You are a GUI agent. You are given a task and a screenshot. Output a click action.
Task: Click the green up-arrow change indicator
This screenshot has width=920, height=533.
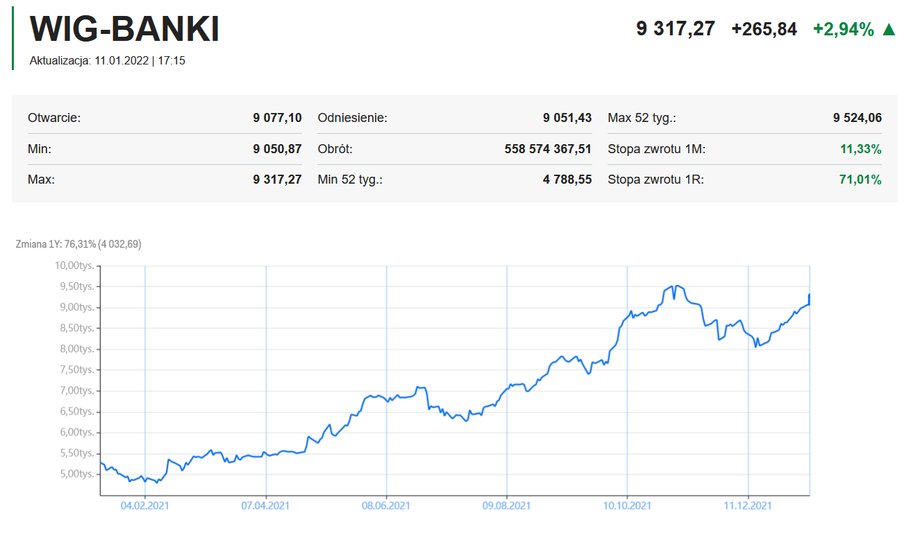(x=889, y=29)
